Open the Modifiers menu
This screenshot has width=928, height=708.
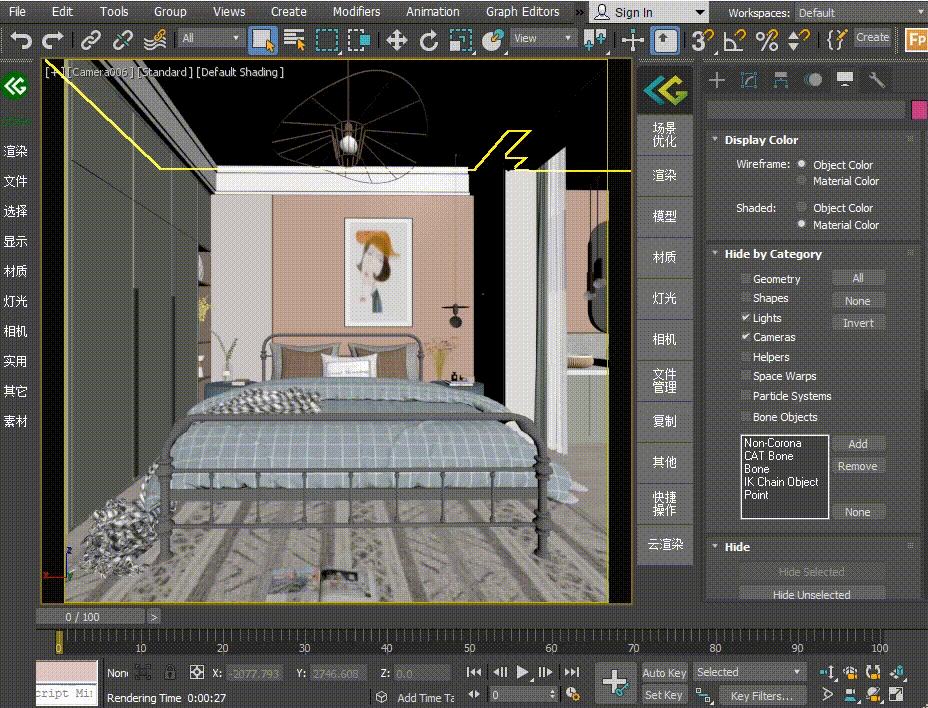(x=356, y=12)
